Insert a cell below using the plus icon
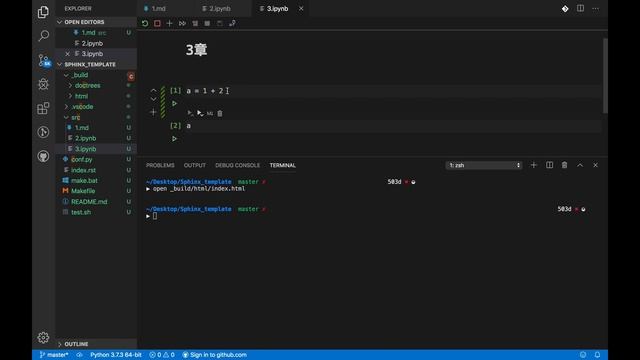This screenshot has width=640, height=360. point(153,112)
